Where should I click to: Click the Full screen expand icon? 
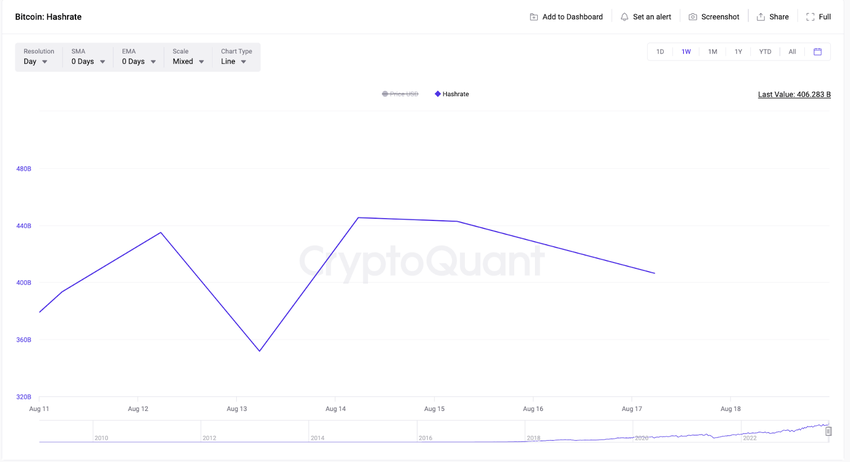click(x=810, y=17)
